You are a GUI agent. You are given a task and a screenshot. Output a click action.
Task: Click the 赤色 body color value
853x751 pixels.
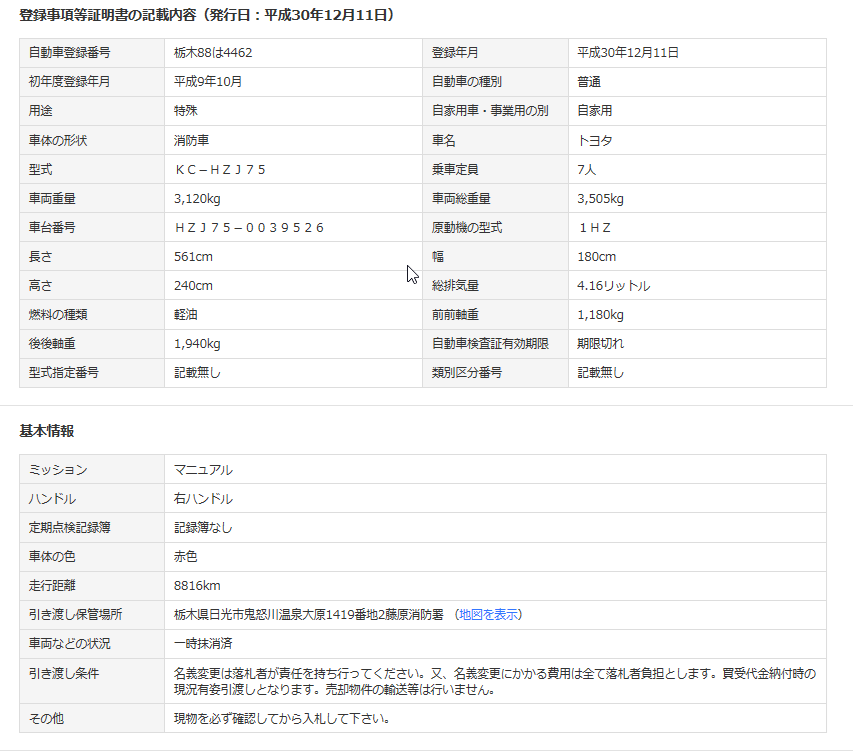coord(186,556)
